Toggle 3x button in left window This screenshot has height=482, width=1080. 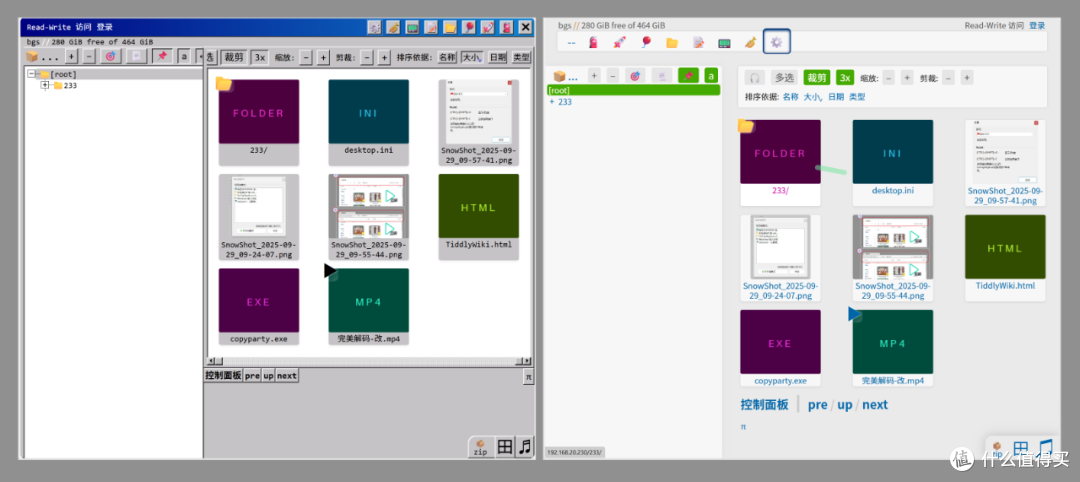(260, 57)
